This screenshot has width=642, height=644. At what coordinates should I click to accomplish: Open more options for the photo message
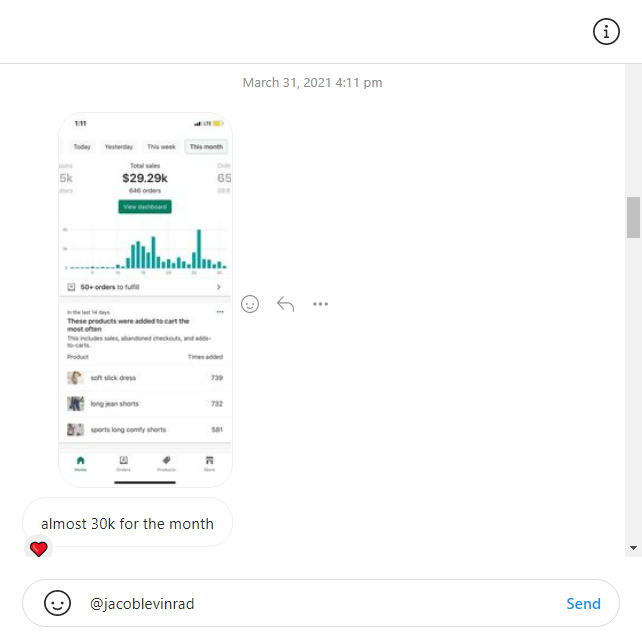320,304
